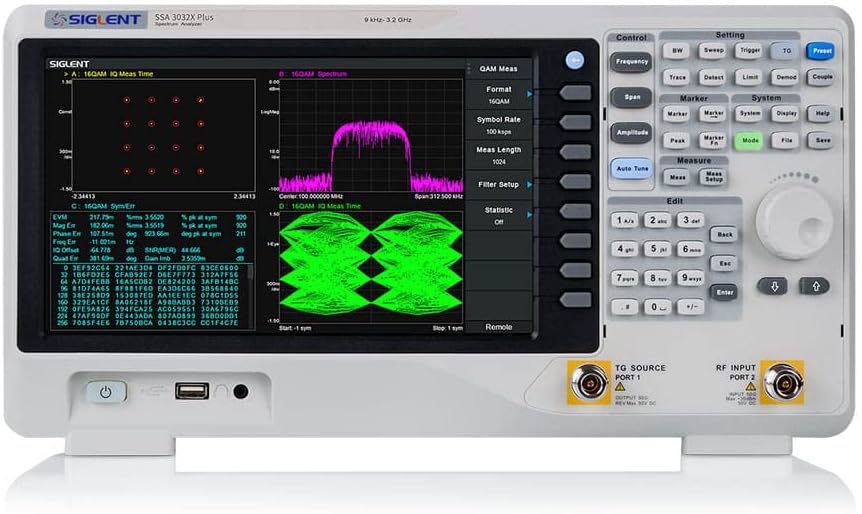The height and width of the screenshot is (514, 862).
Task: Click the Sweep setting key
Action: pyautogui.click(x=714, y=51)
